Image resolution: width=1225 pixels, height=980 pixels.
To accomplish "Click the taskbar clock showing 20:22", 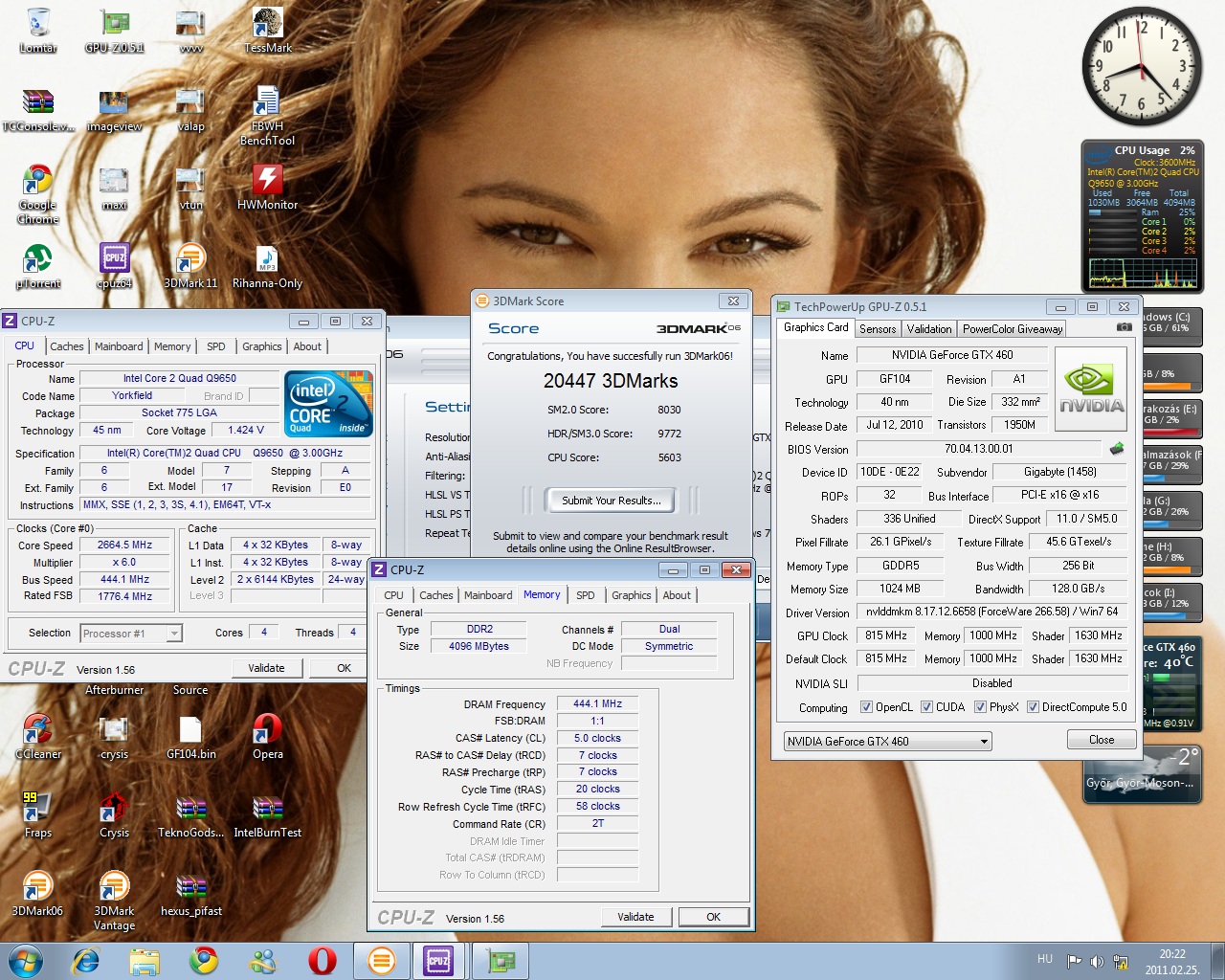I will pyautogui.click(x=1171, y=961).
